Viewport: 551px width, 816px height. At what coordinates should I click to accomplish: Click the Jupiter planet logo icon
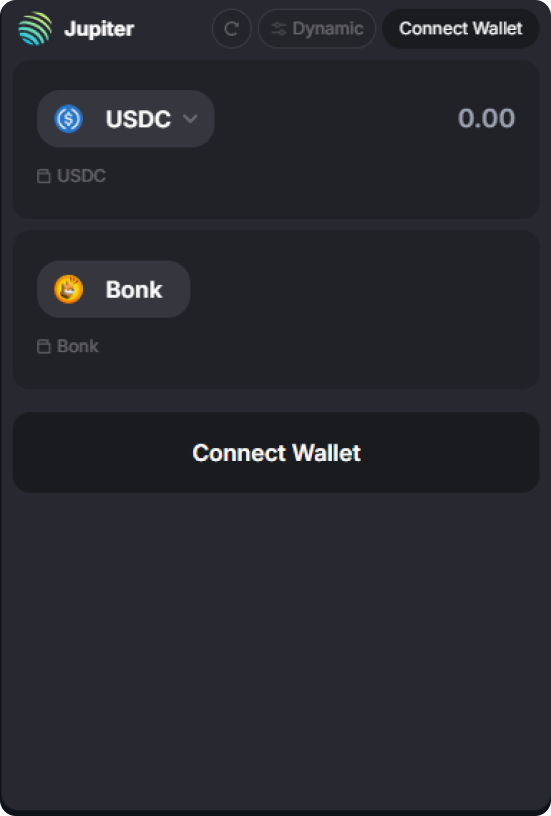[x=35, y=29]
